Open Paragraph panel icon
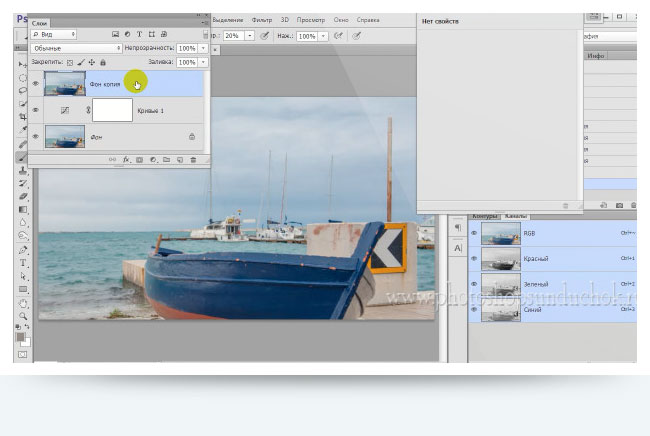Screen dimensions: 650x436 pyautogui.click(x=458, y=228)
